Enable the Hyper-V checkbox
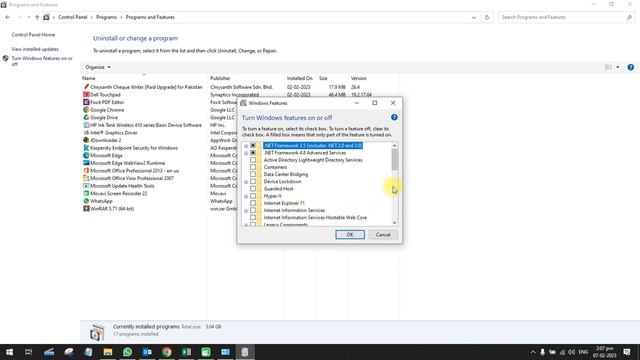 pos(253,196)
